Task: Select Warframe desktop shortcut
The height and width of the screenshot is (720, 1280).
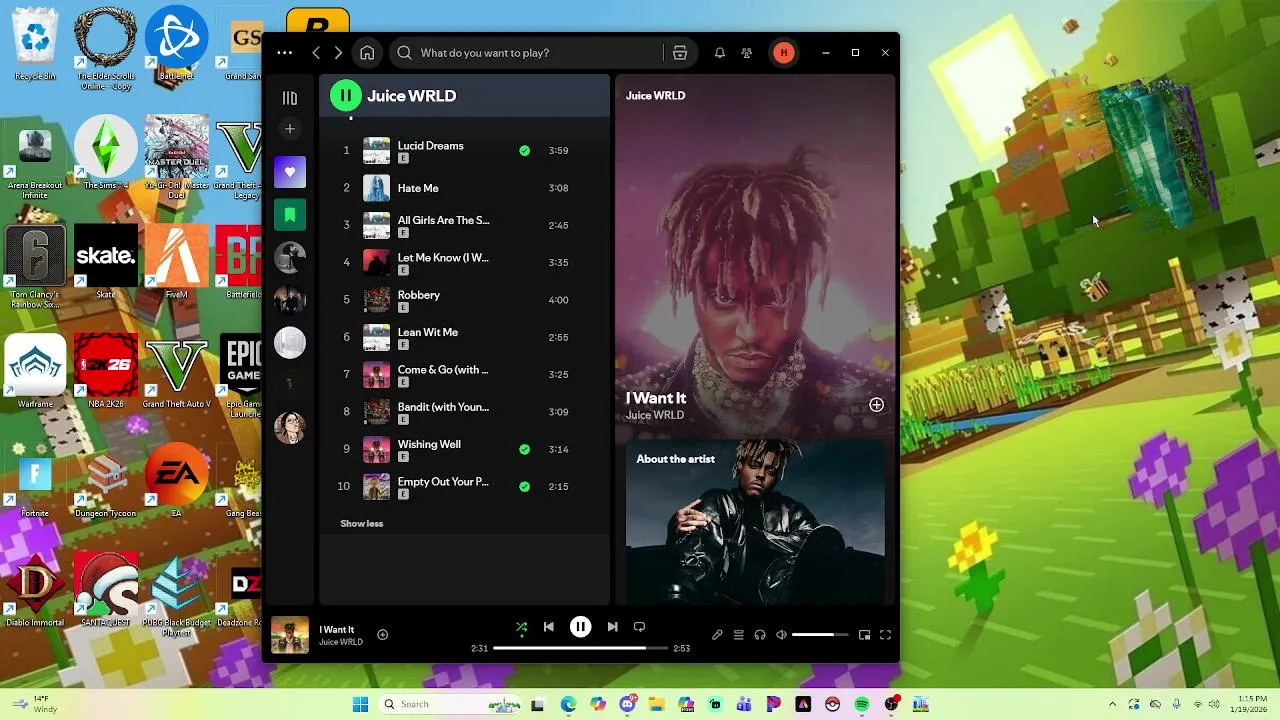Action: (35, 371)
